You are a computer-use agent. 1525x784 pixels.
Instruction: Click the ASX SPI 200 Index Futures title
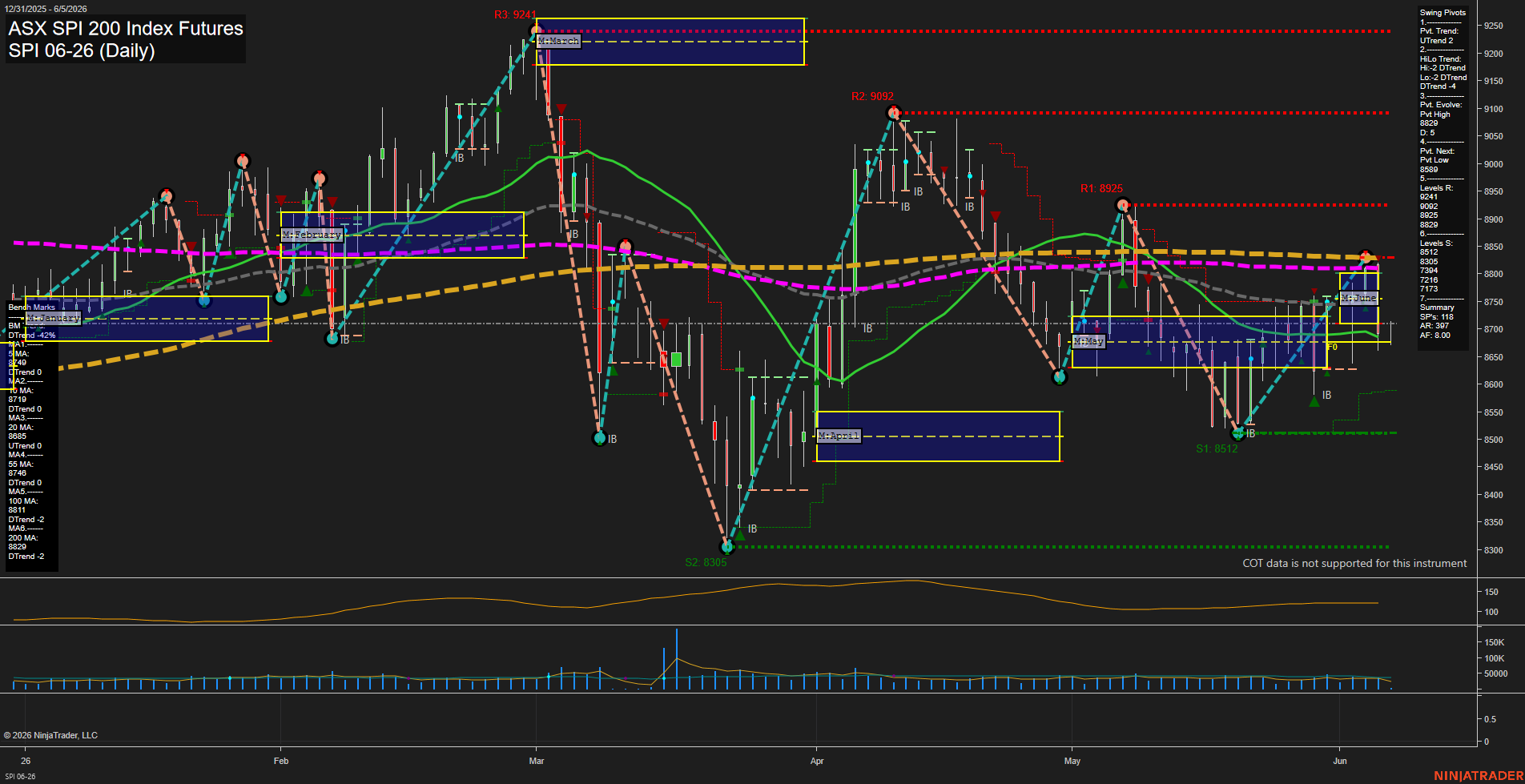pos(126,29)
